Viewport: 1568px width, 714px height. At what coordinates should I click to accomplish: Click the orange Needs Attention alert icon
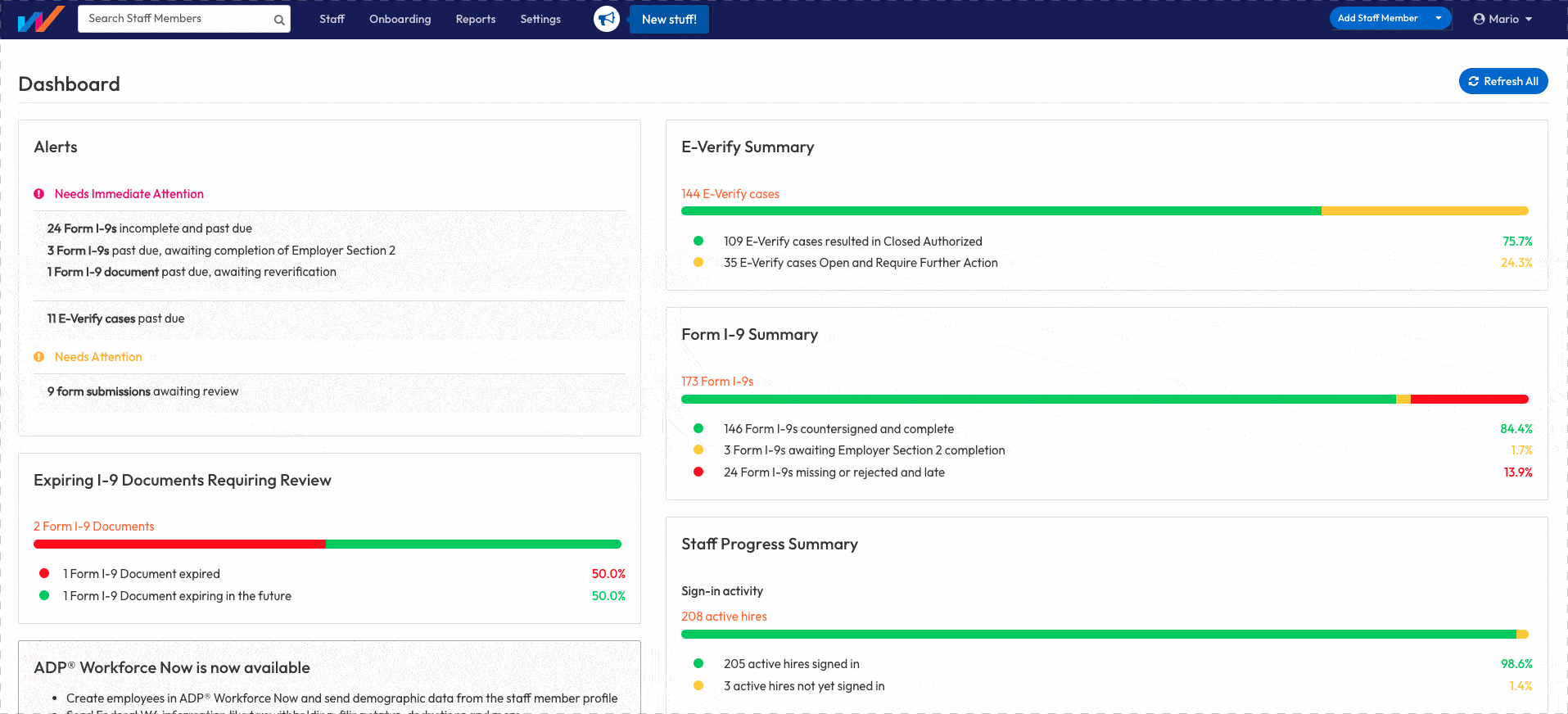click(x=38, y=357)
